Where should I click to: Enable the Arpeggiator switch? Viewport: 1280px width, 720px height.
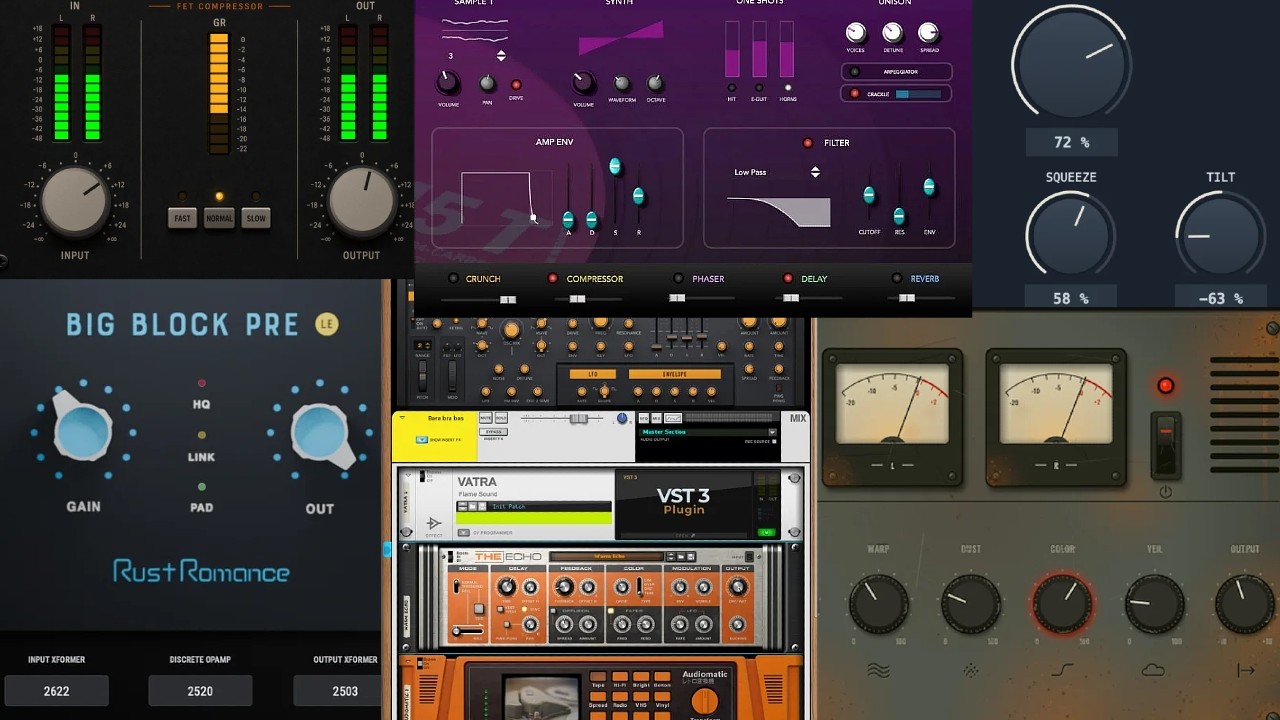pyautogui.click(x=855, y=72)
